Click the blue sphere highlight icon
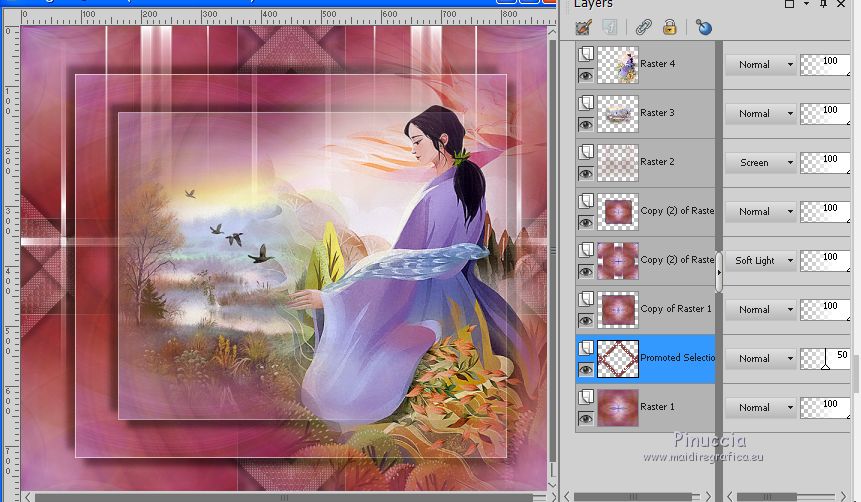This screenshot has height=502, width=861. point(703,27)
